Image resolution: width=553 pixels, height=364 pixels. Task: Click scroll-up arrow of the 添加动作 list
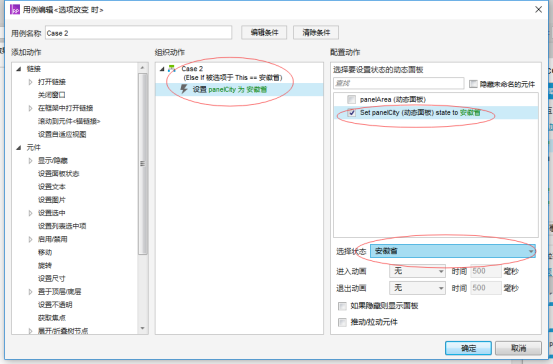pyautogui.click(x=142, y=67)
